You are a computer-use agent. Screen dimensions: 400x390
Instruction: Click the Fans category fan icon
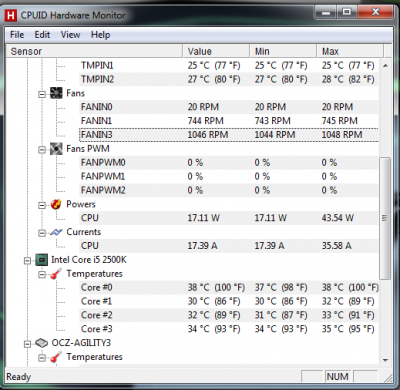pyautogui.click(x=56, y=93)
